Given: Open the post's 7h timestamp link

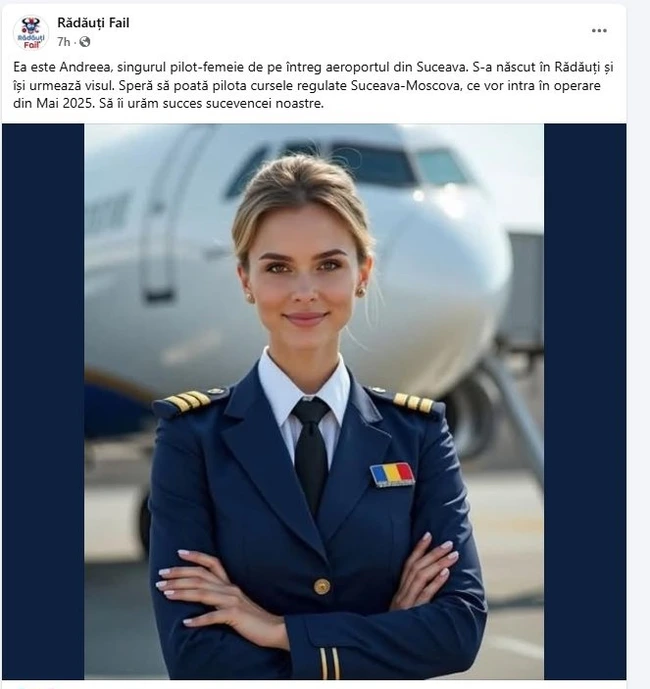Looking at the screenshot, I should 63,42.
